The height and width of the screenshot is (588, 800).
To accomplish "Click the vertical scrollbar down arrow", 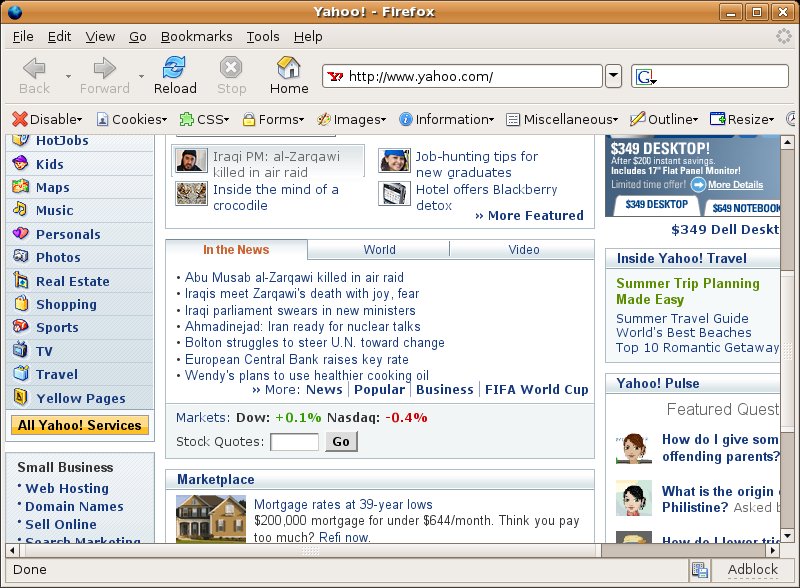I will click(x=787, y=536).
